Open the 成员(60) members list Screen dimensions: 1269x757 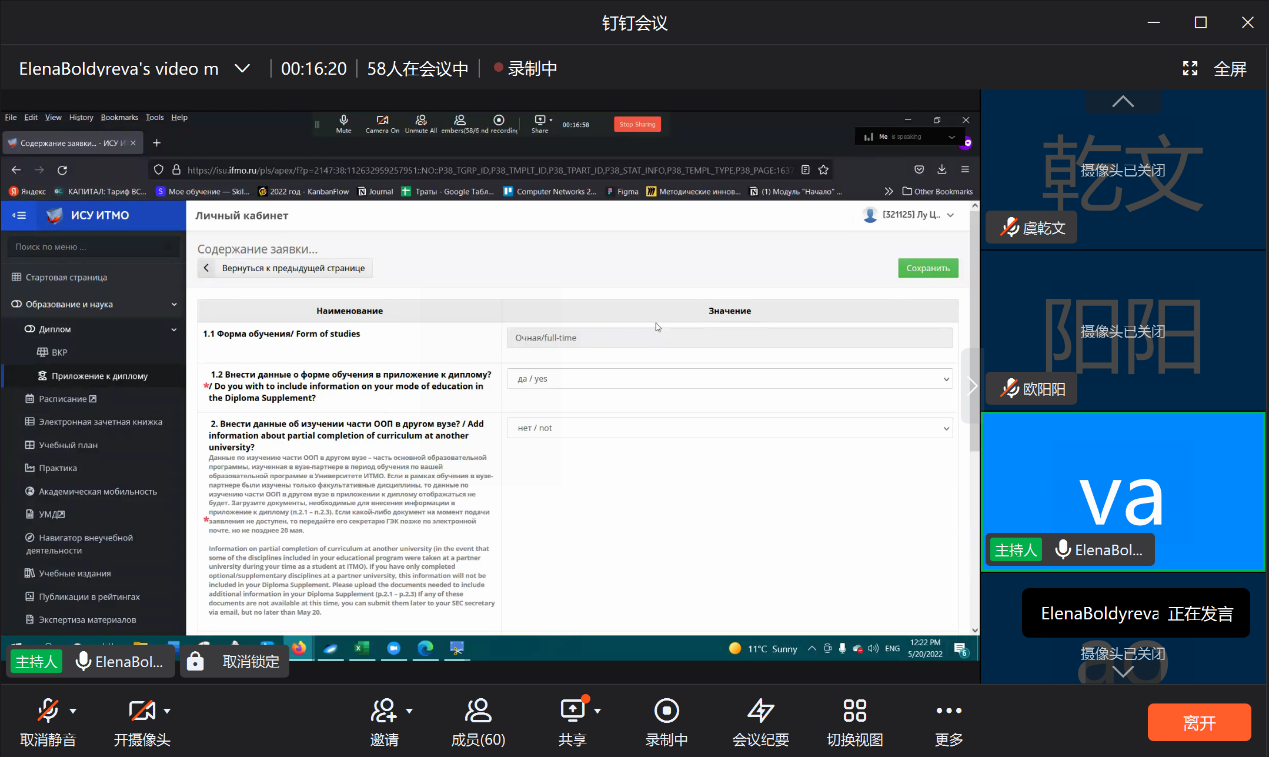pos(478,722)
